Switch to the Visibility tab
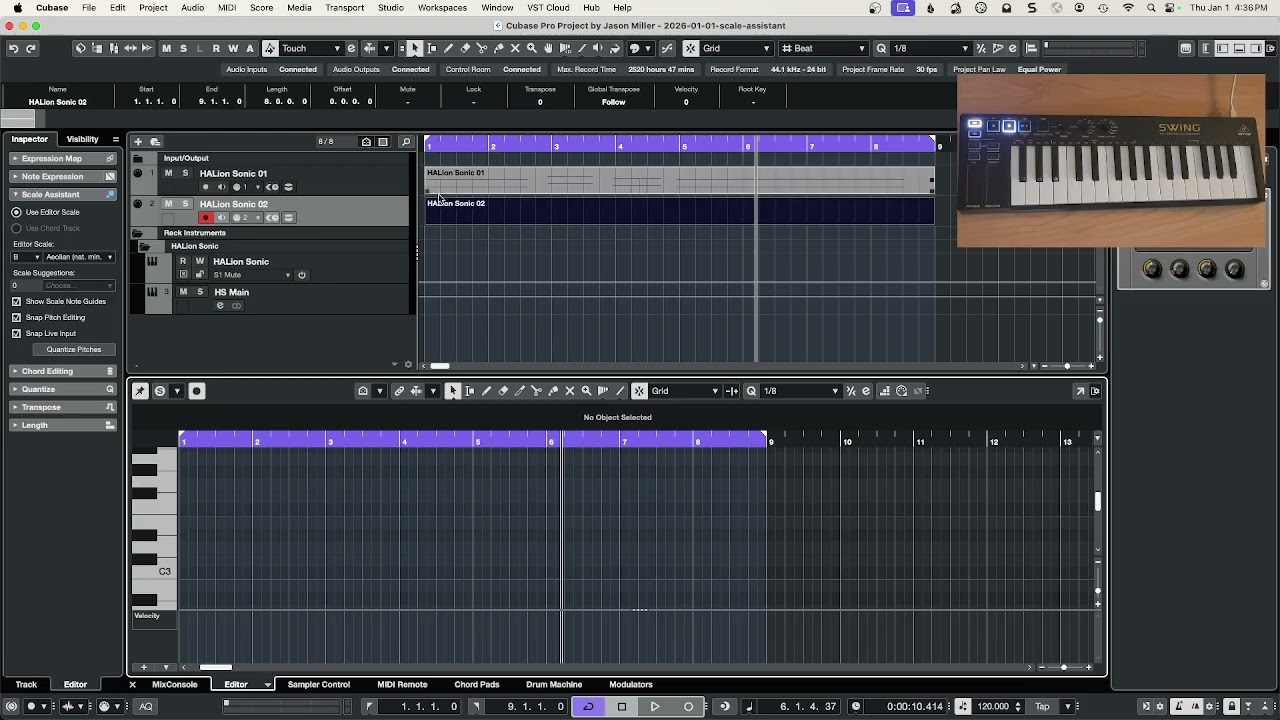Image resolution: width=1280 pixels, height=720 pixels. (x=82, y=139)
